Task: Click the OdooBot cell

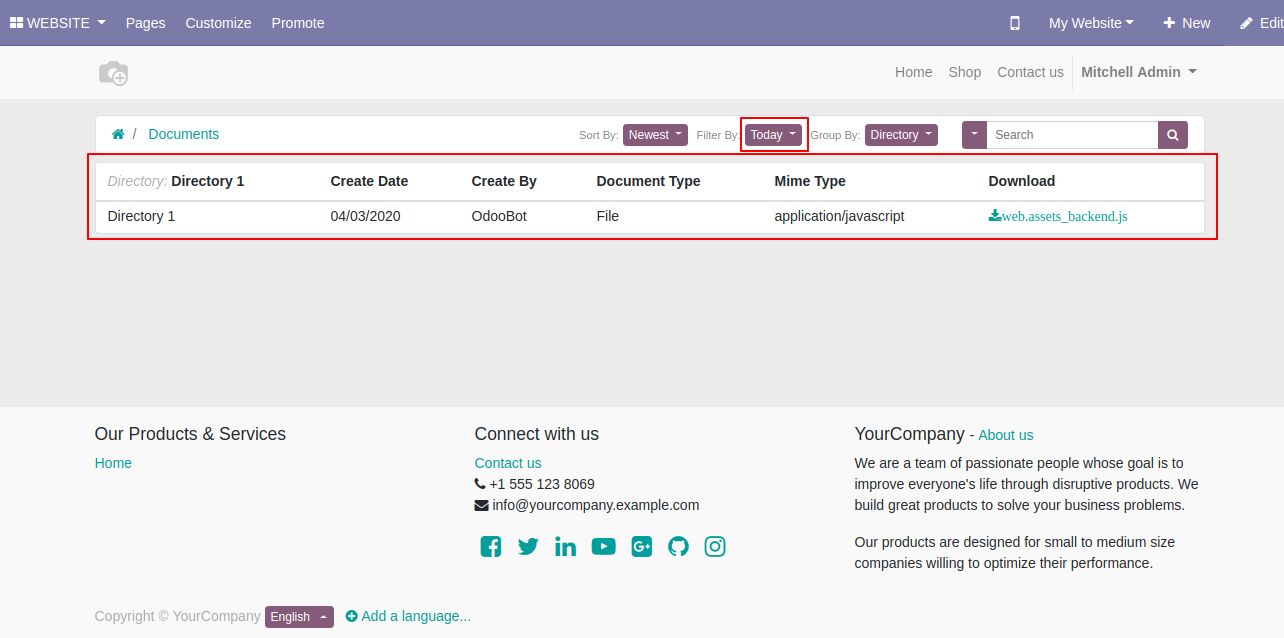Action: [499, 216]
